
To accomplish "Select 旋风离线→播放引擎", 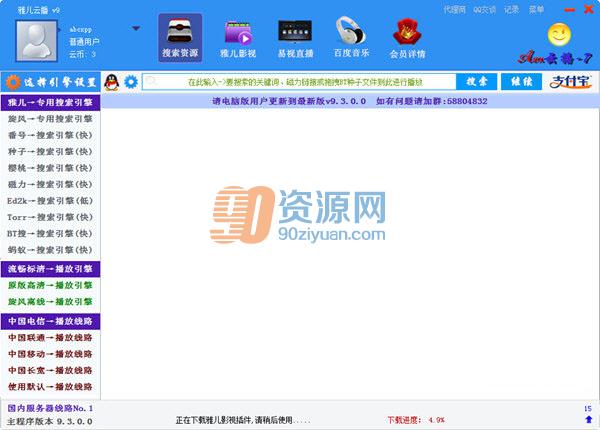I will click(51, 302).
